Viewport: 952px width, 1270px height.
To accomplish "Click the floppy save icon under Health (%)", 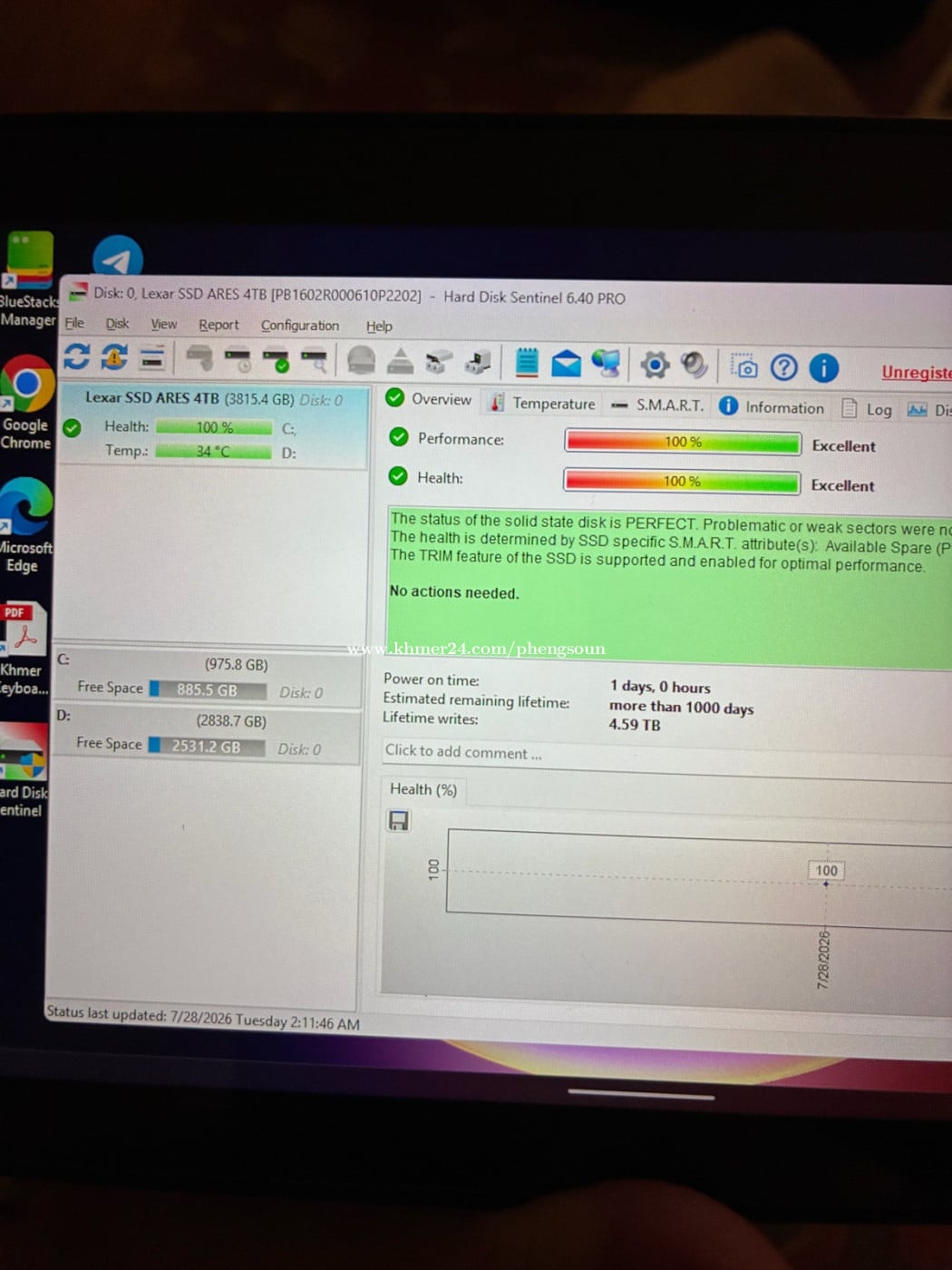I will pyautogui.click(x=398, y=821).
